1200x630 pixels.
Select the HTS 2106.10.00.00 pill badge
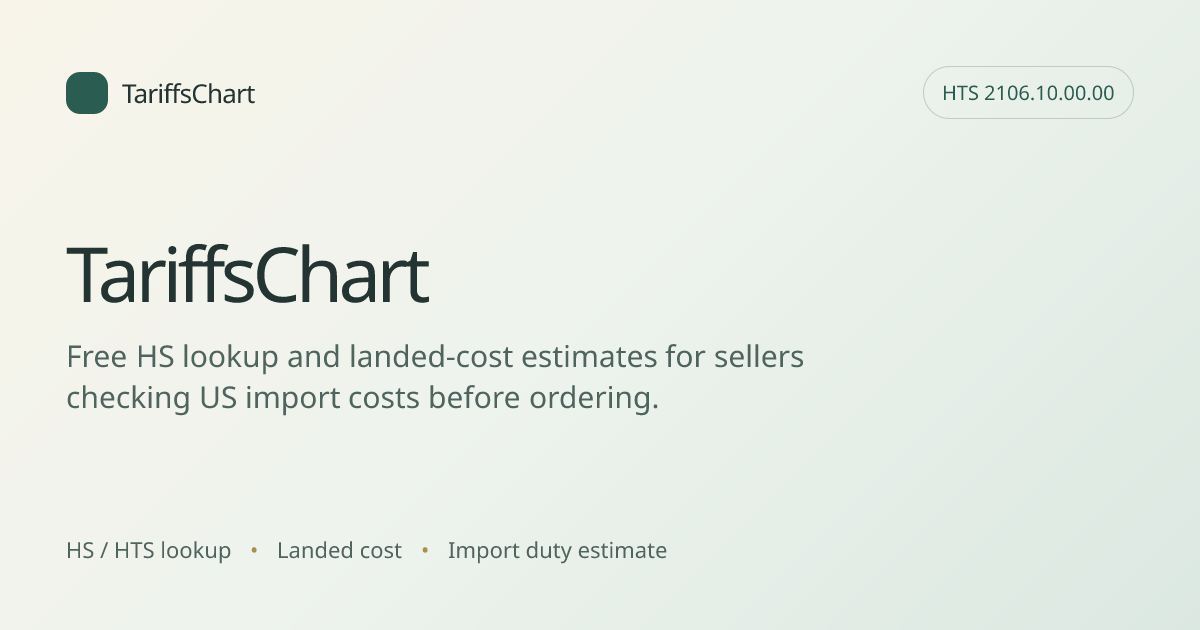(x=1028, y=93)
